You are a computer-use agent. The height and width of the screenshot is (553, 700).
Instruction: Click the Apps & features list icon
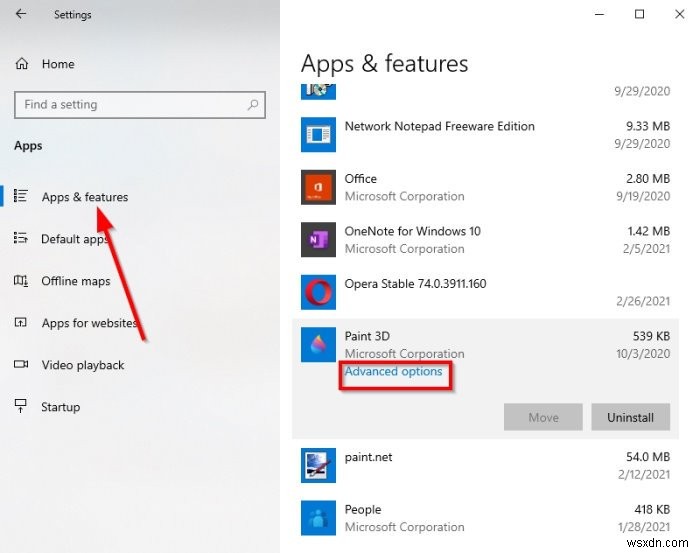point(21,196)
